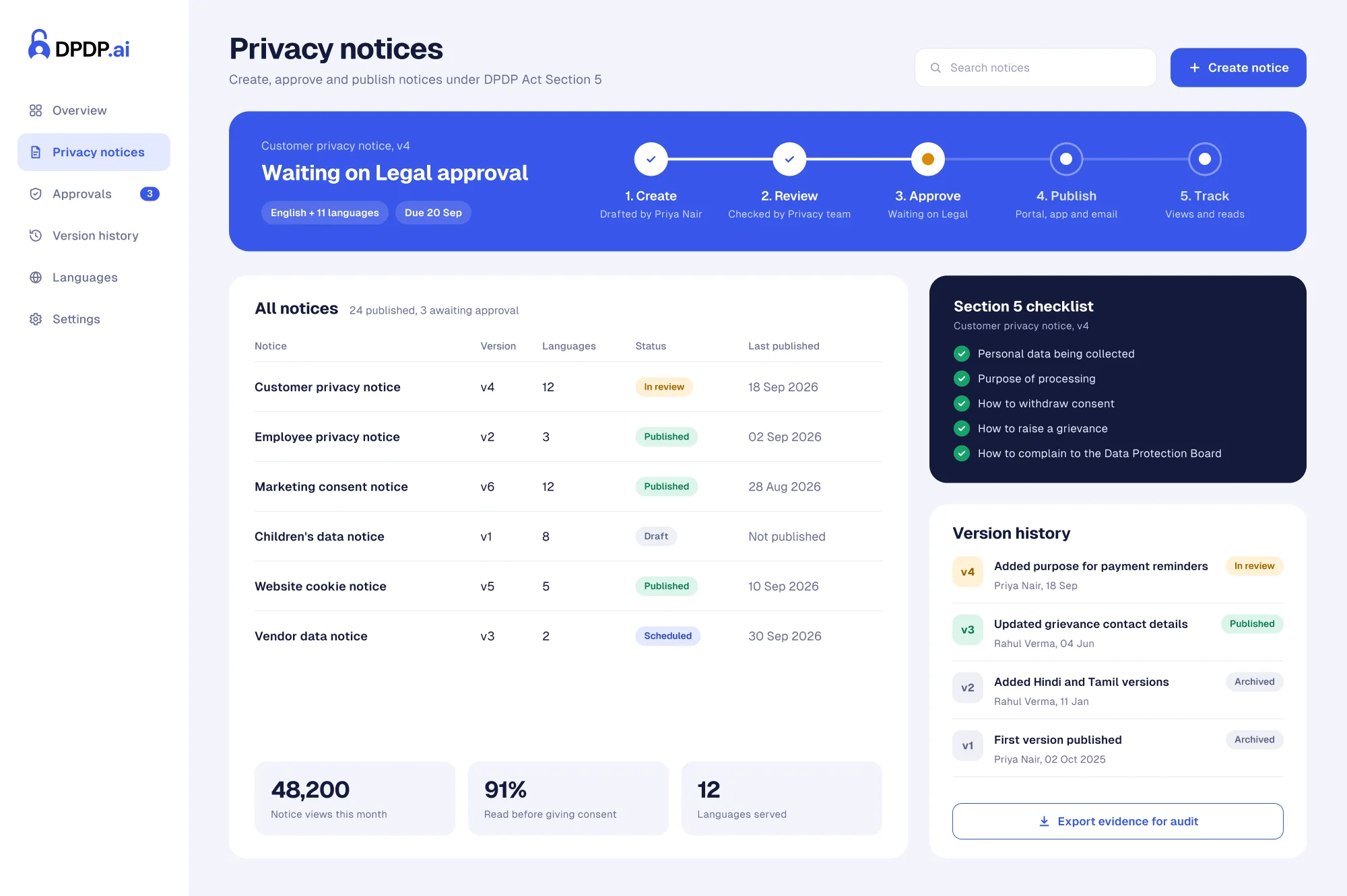
Task: Open the Privacy notices menu item
Action: (94, 152)
